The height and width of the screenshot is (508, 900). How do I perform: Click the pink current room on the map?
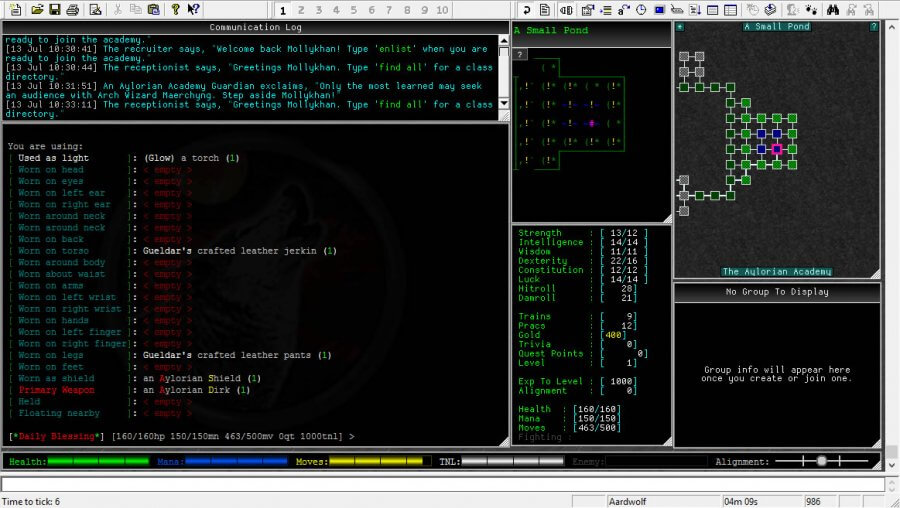776,149
